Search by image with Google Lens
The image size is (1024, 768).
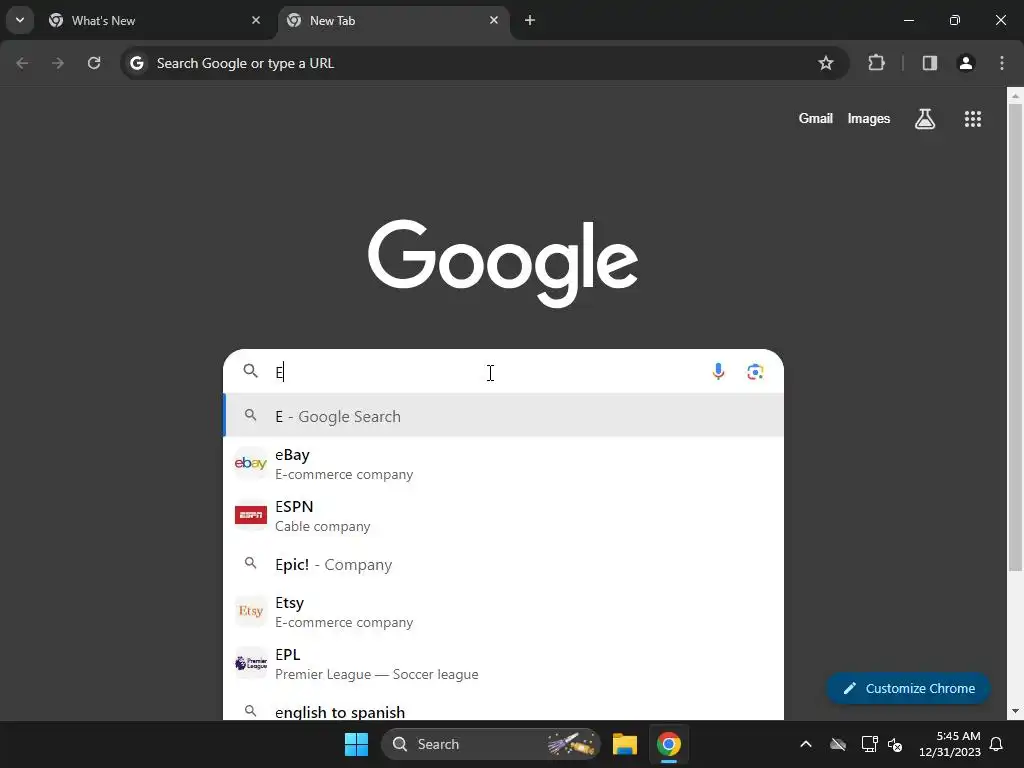755,372
